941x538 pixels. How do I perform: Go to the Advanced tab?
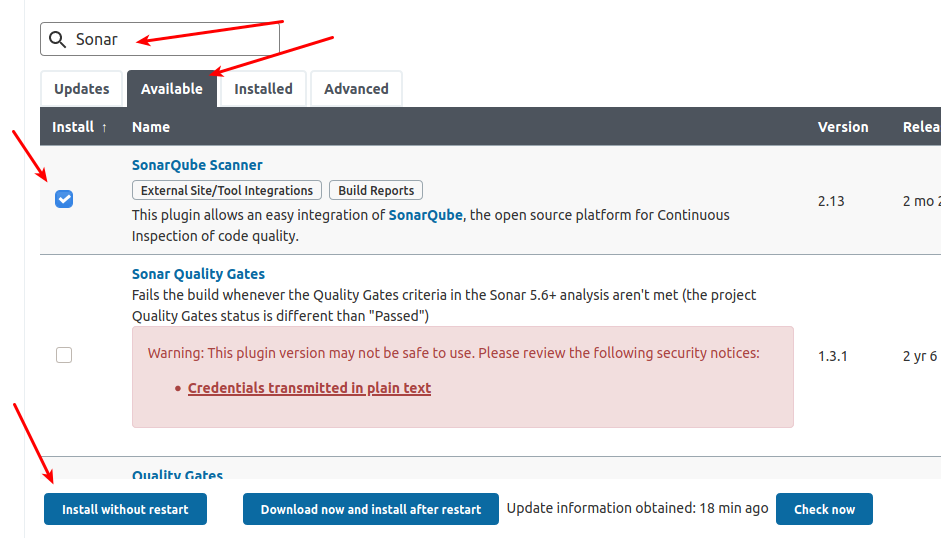(356, 89)
